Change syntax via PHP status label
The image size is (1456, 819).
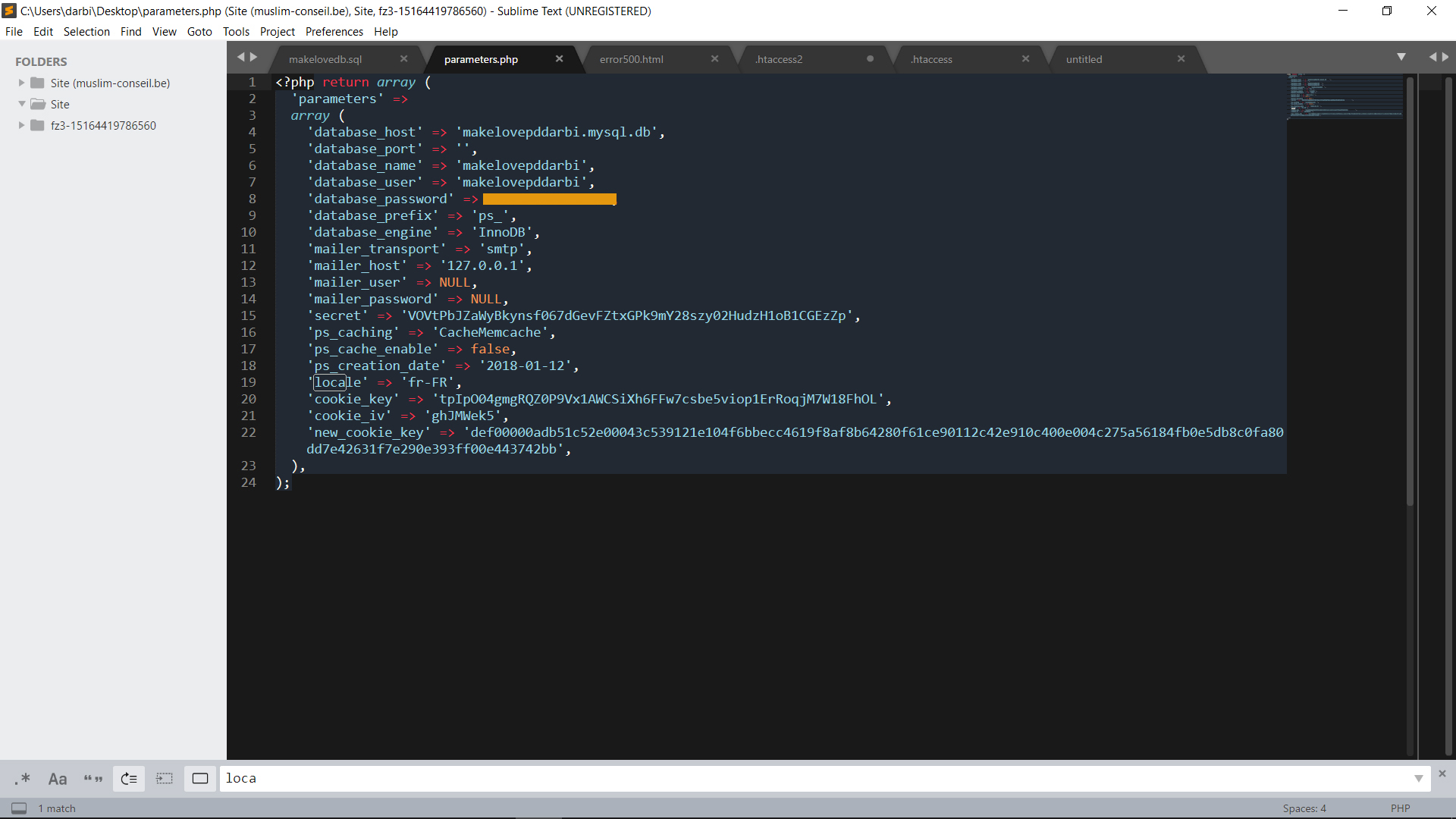point(1400,808)
